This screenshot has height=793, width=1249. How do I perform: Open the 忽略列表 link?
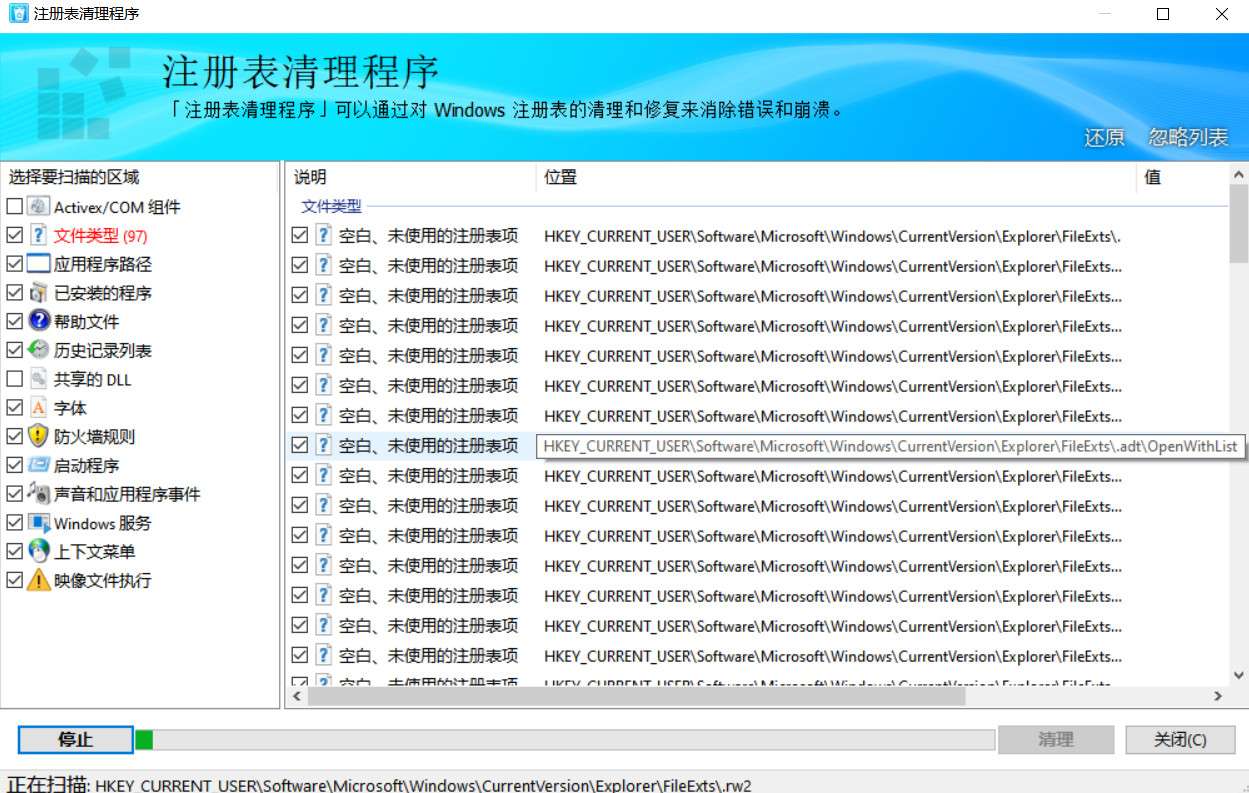click(x=1188, y=138)
